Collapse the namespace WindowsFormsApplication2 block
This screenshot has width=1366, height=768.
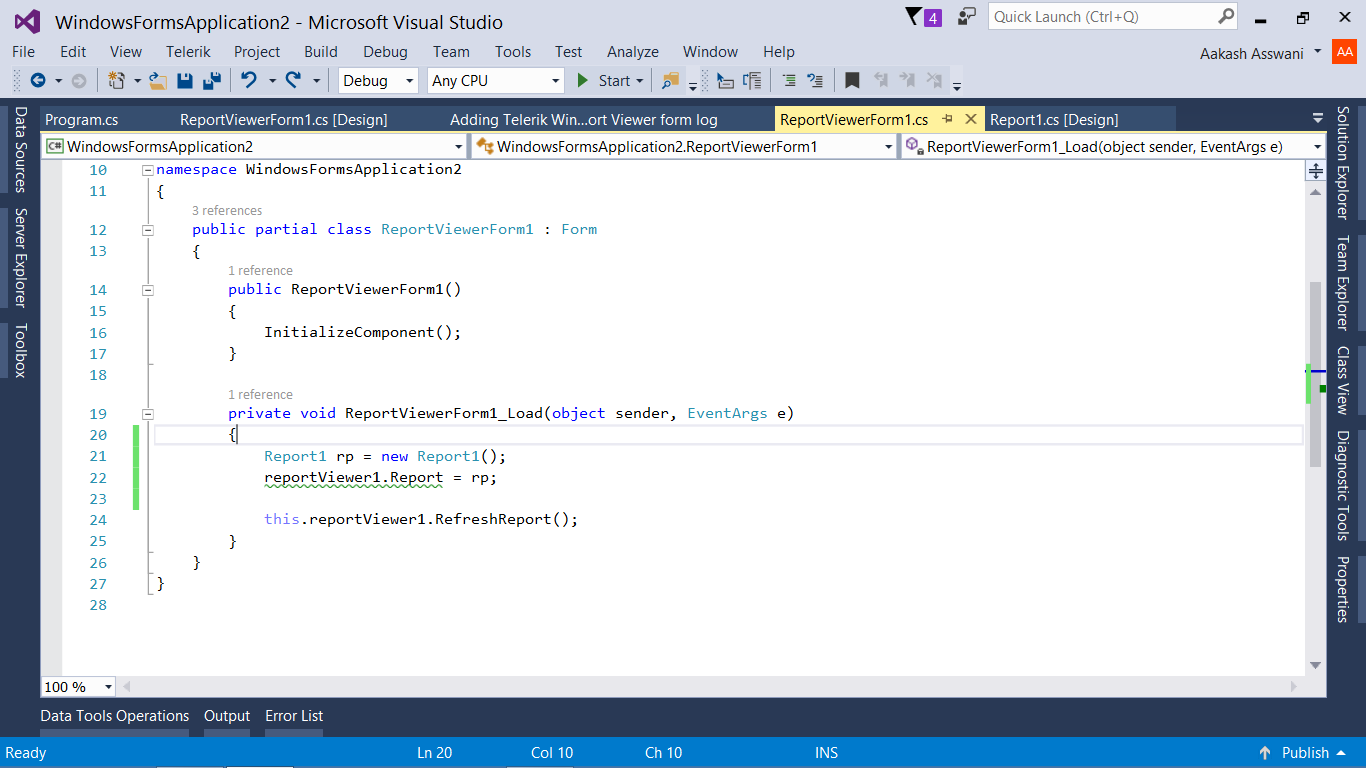click(x=148, y=170)
